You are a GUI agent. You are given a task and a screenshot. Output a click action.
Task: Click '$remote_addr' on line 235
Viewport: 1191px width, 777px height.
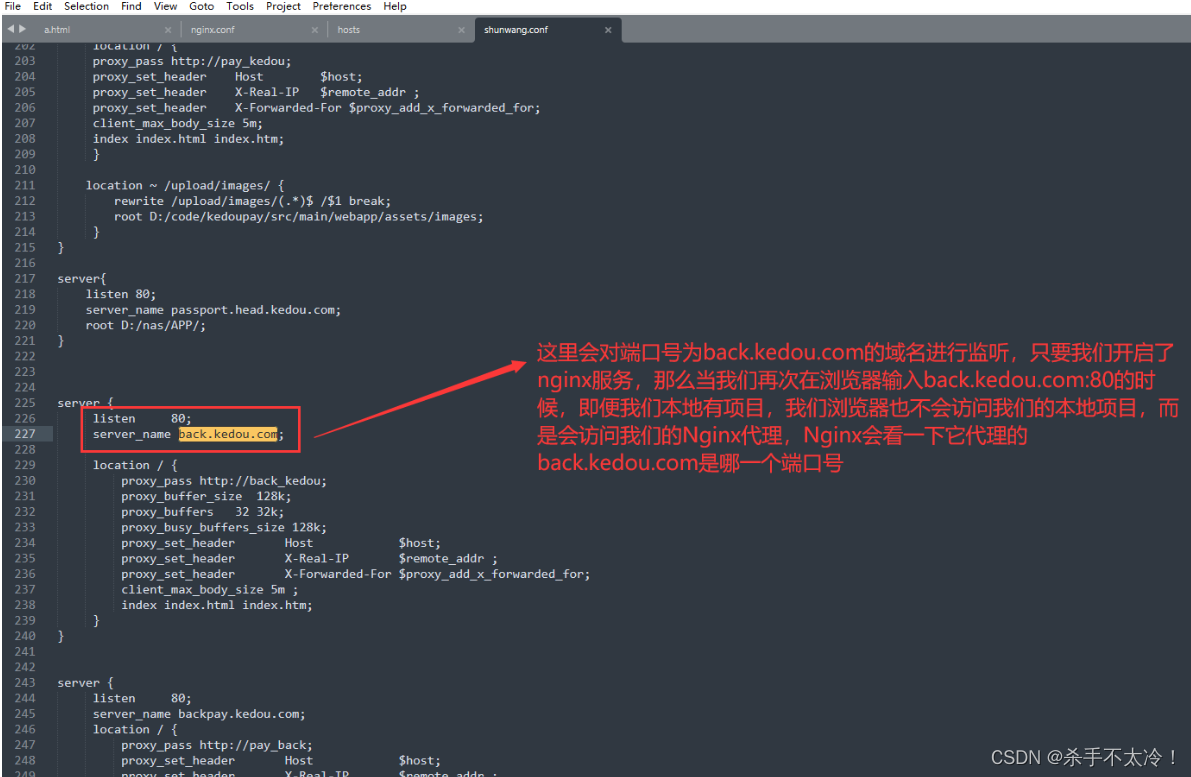coord(441,558)
